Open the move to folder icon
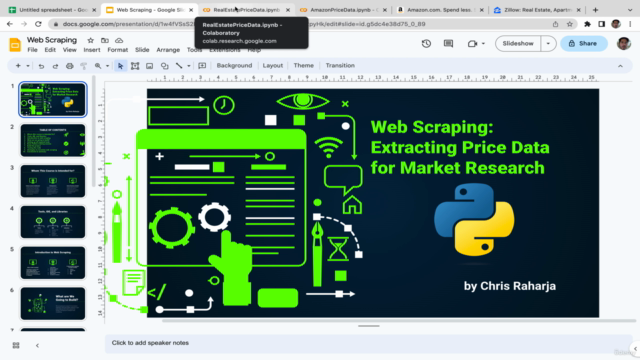This screenshot has height=360, width=640. (x=105, y=40)
